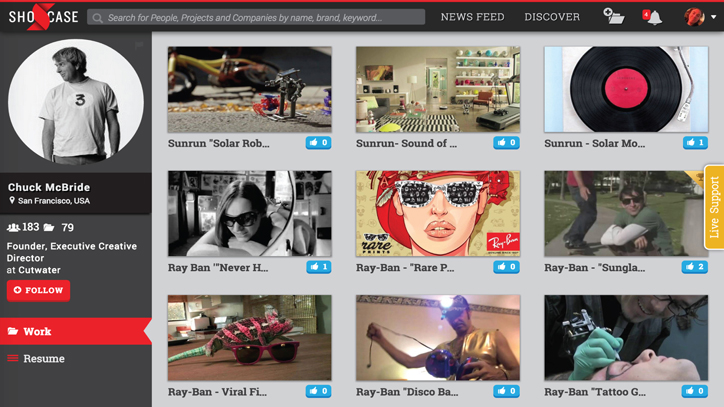The width and height of the screenshot is (724, 407).
Task: Click the Chuck McBride name
Action: click(49, 187)
